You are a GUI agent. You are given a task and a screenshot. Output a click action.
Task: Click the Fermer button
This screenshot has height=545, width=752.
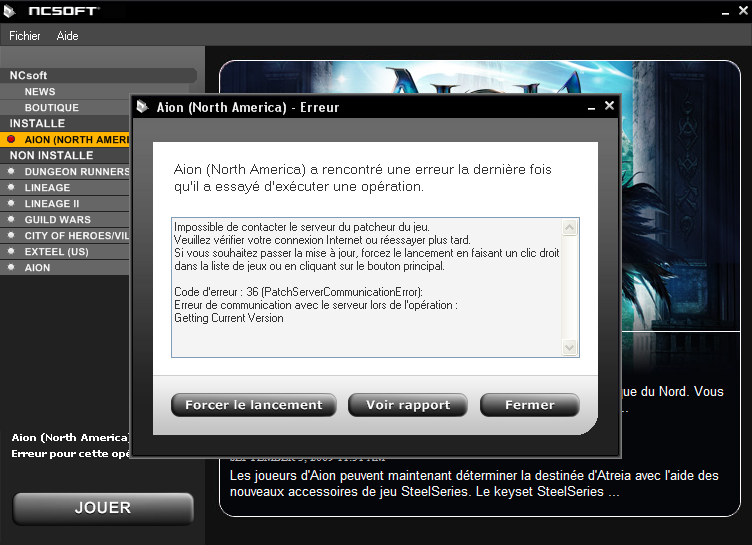pos(529,405)
